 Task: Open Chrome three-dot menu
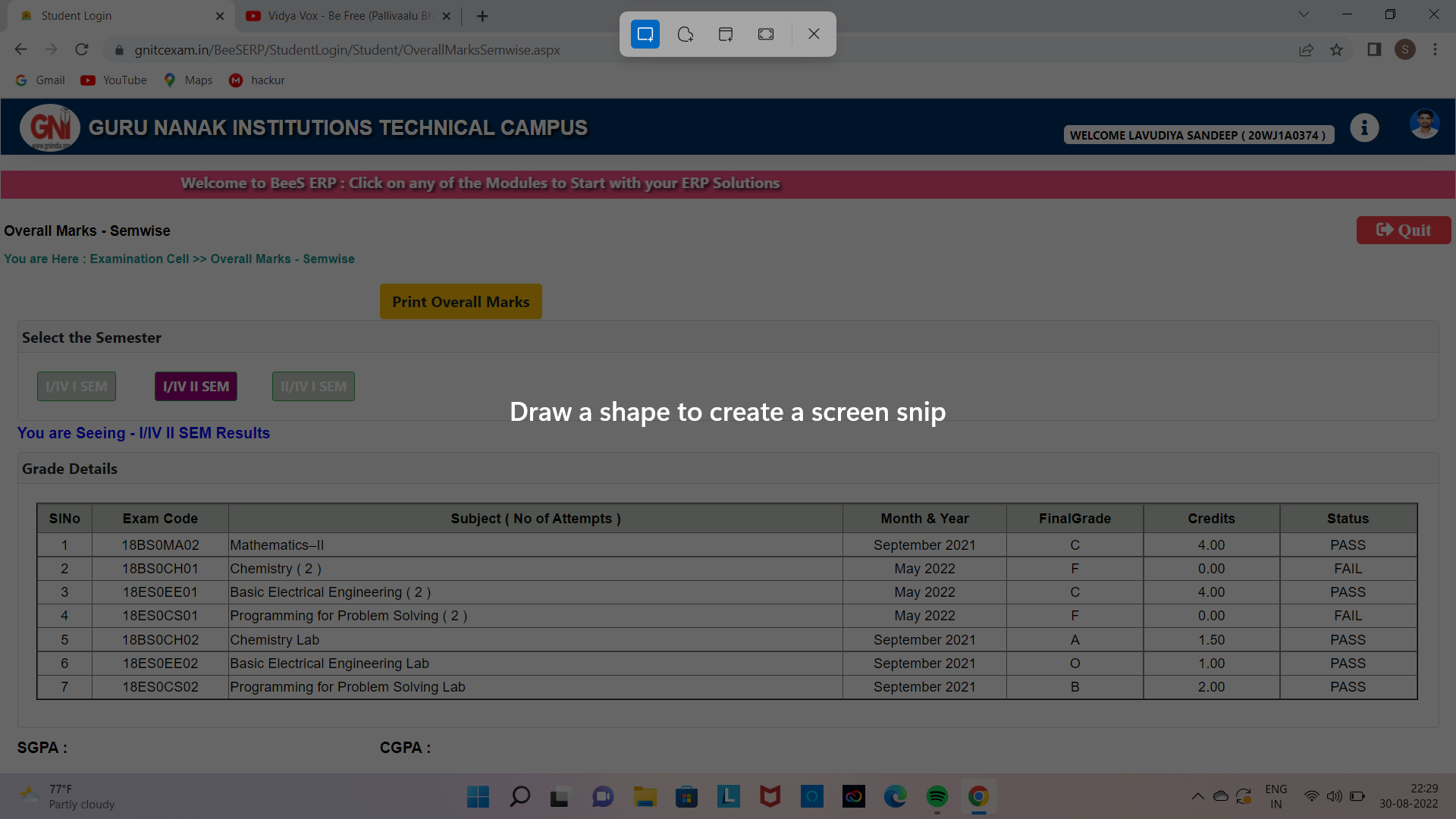(1435, 50)
